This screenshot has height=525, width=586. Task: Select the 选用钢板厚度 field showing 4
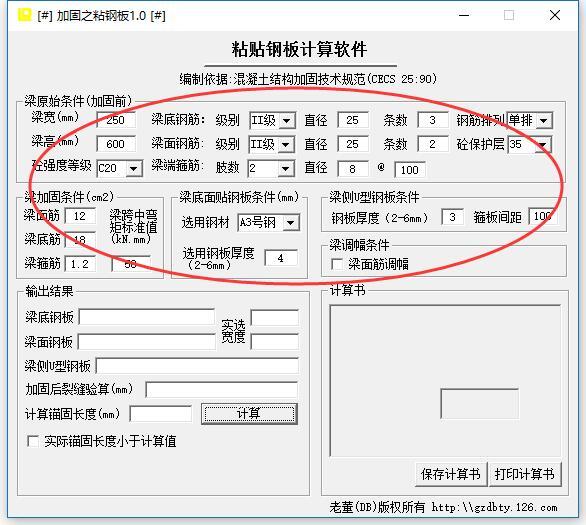[281, 258]
